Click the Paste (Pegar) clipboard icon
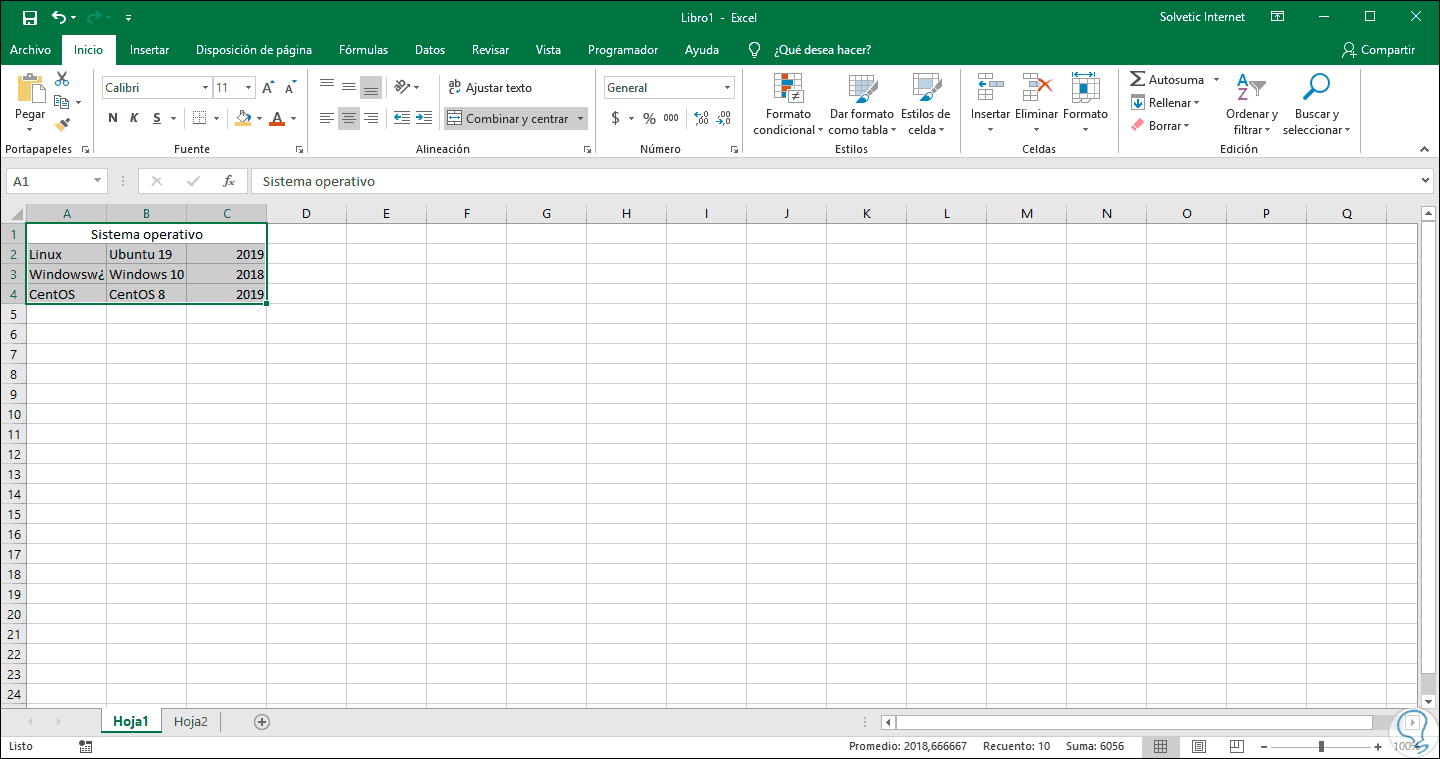Viewport: 1440px width, 759px height. [x=31, y=89]
